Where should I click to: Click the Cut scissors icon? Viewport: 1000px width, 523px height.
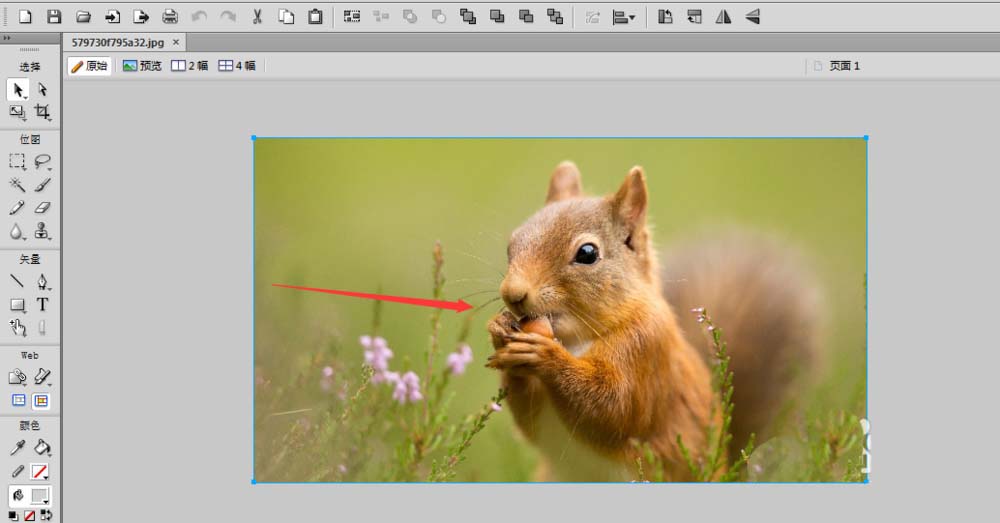[257, 16]
